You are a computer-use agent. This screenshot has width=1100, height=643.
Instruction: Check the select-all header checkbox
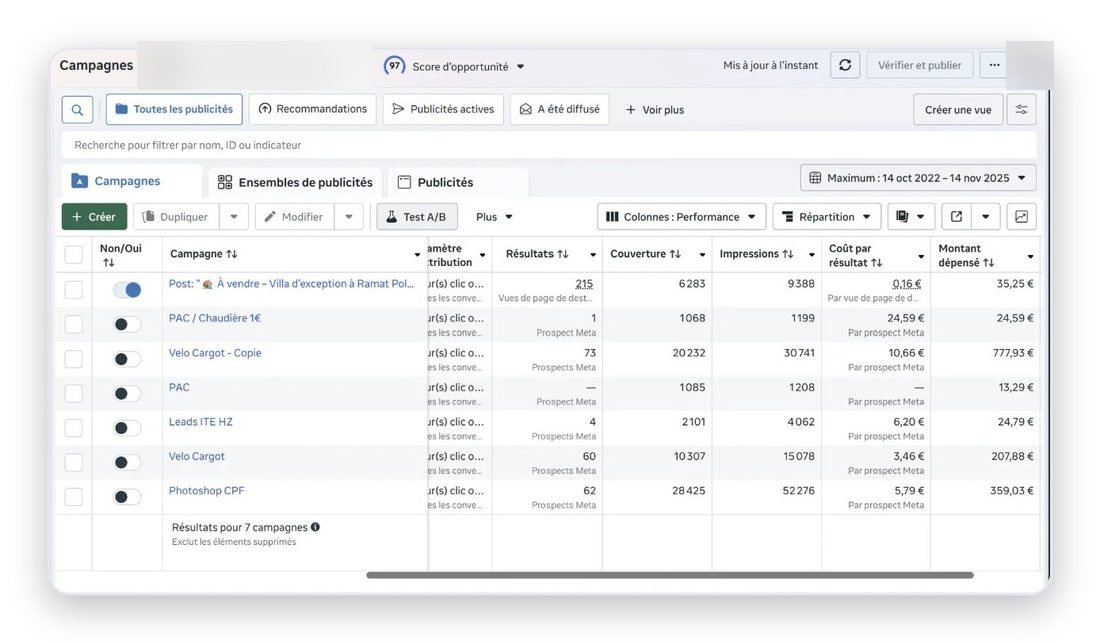pyautogui.click(x=74, y=255)
